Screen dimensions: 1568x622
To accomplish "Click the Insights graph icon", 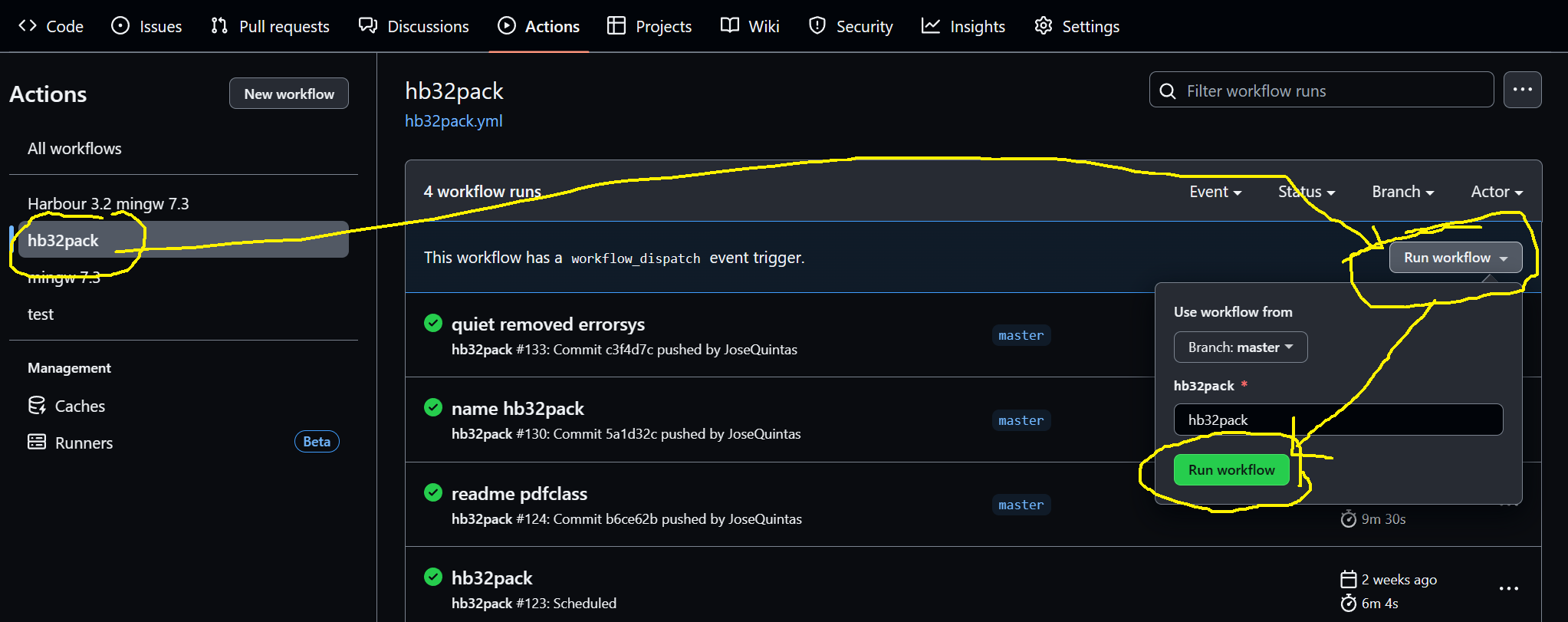I will click(931, 26).
